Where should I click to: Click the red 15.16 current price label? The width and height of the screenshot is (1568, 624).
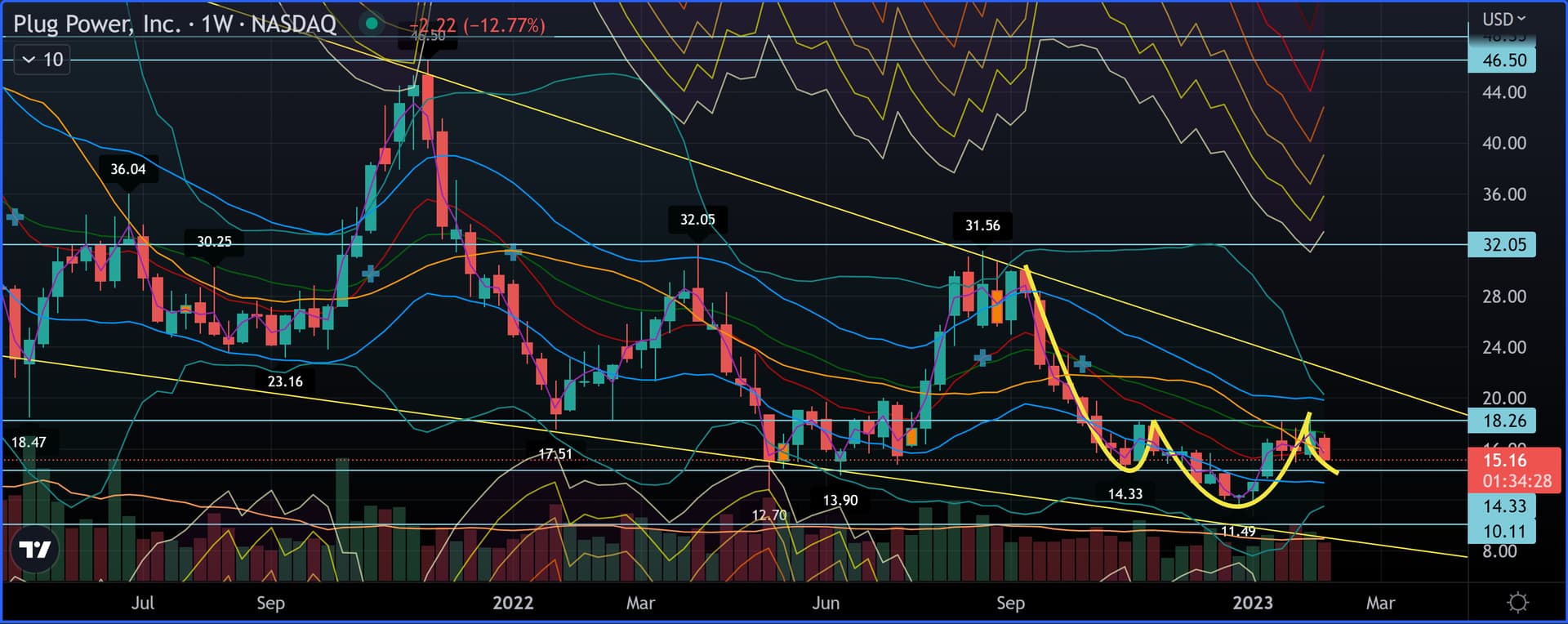click(1504, 461)
